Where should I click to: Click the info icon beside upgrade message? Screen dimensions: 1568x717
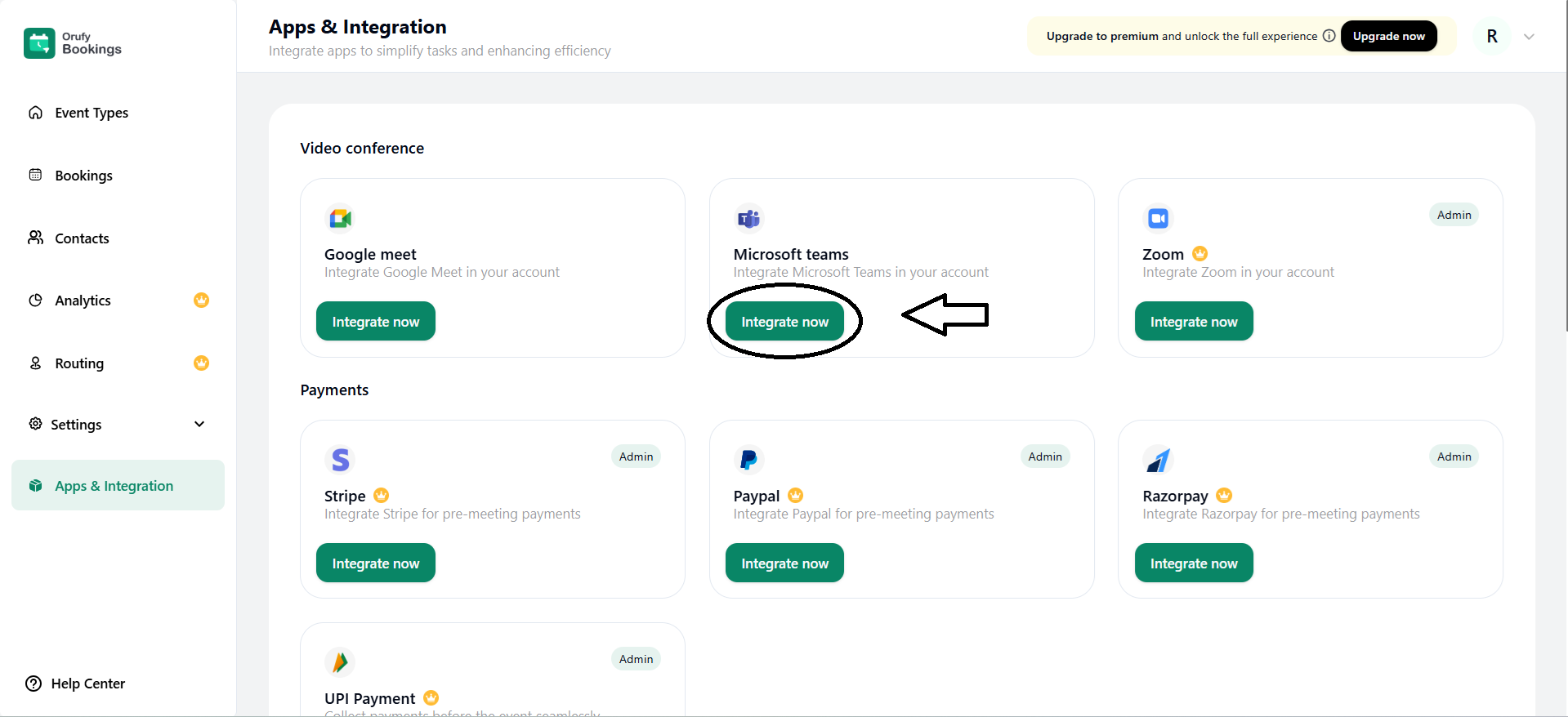[1329, 36]
